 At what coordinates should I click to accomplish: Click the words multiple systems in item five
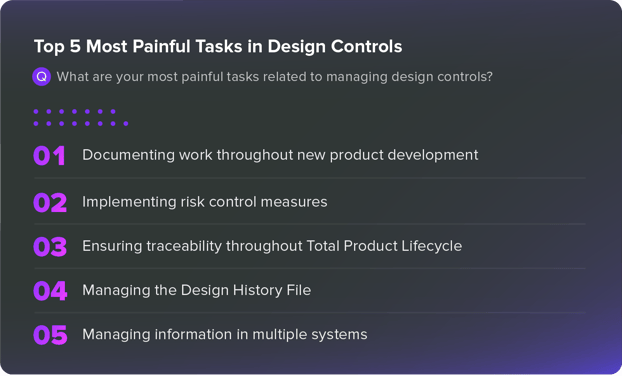pos(310,334)
